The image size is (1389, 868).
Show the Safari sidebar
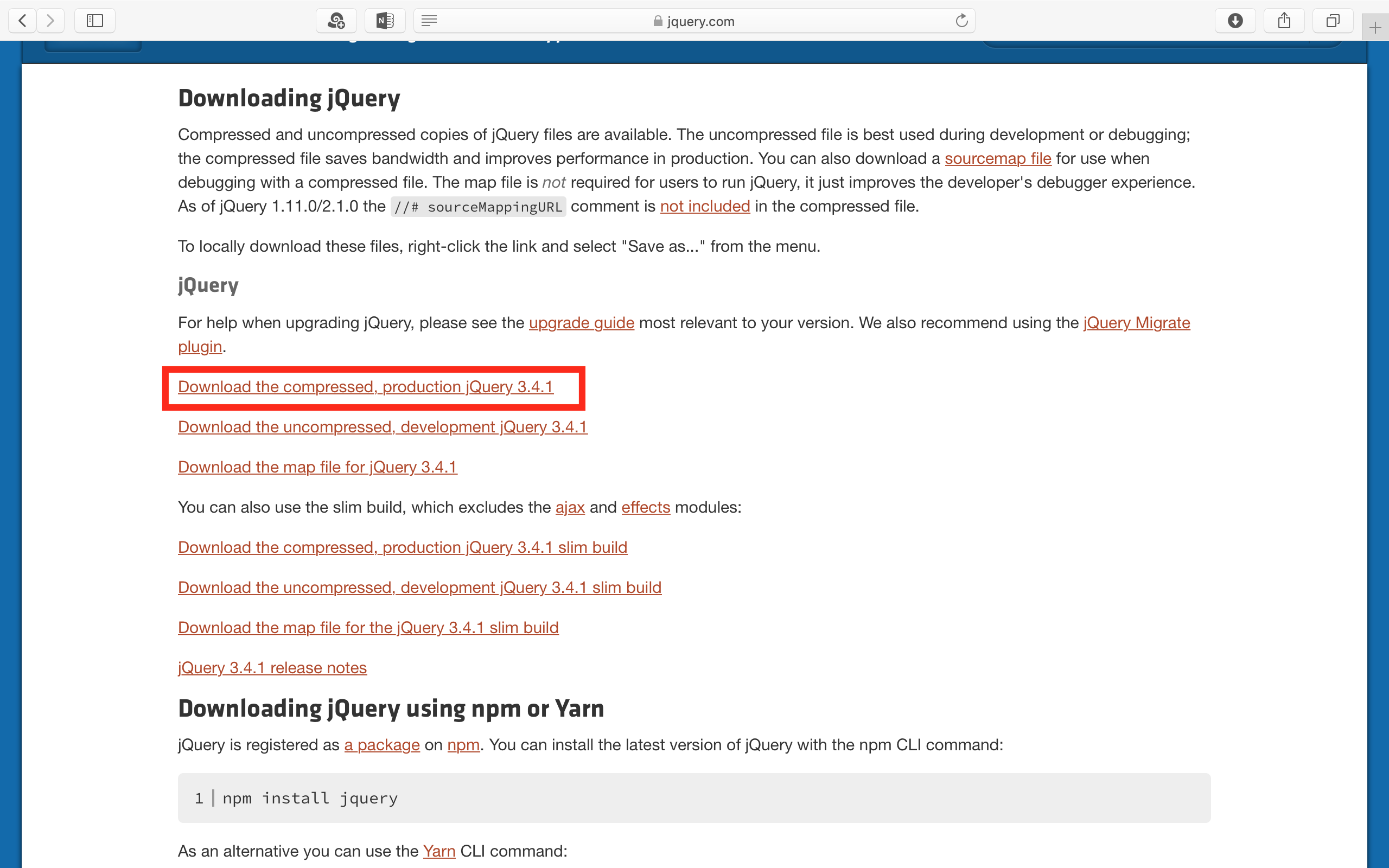coord(95,21)
